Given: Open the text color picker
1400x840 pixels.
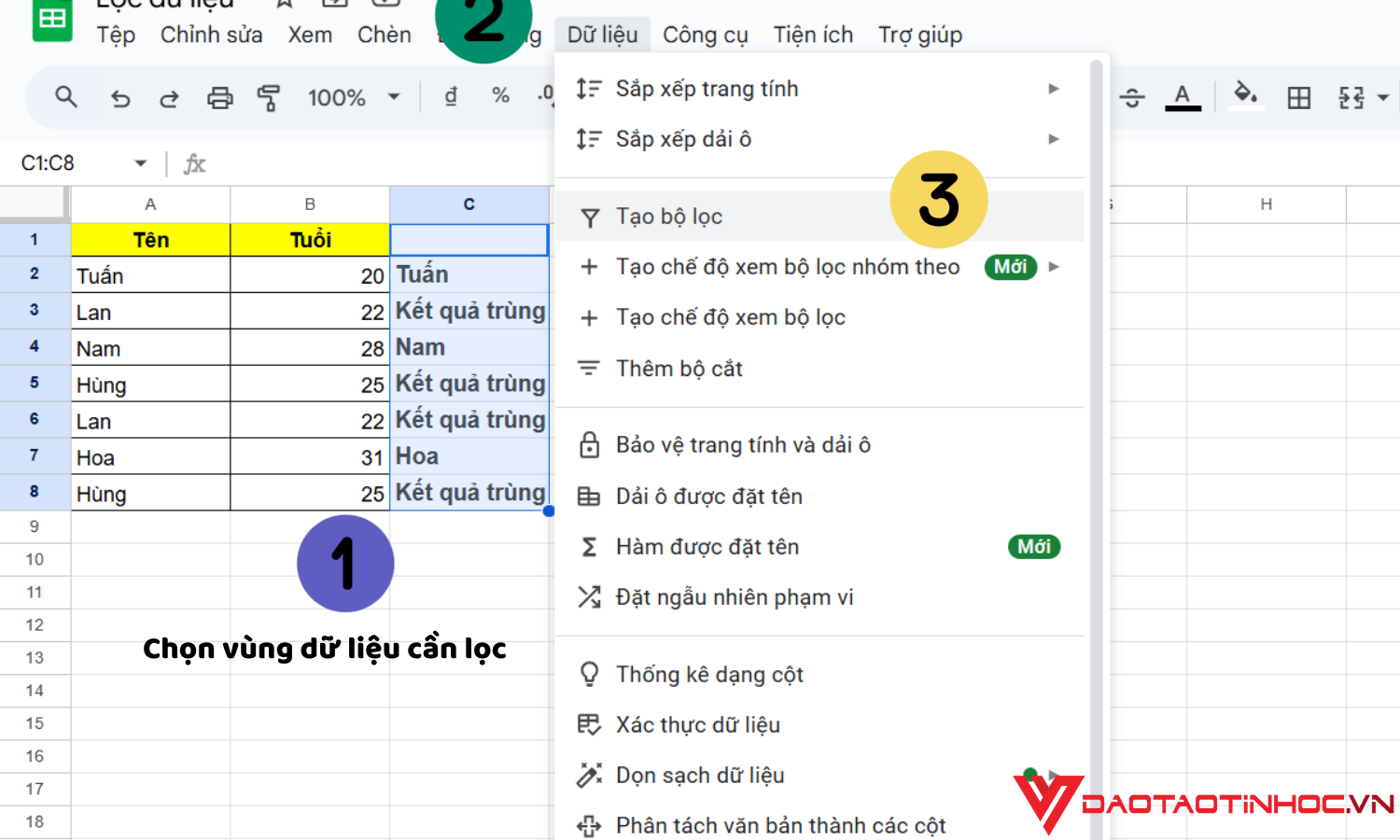Looking at the screenshot, I should tap(1183, 96).
